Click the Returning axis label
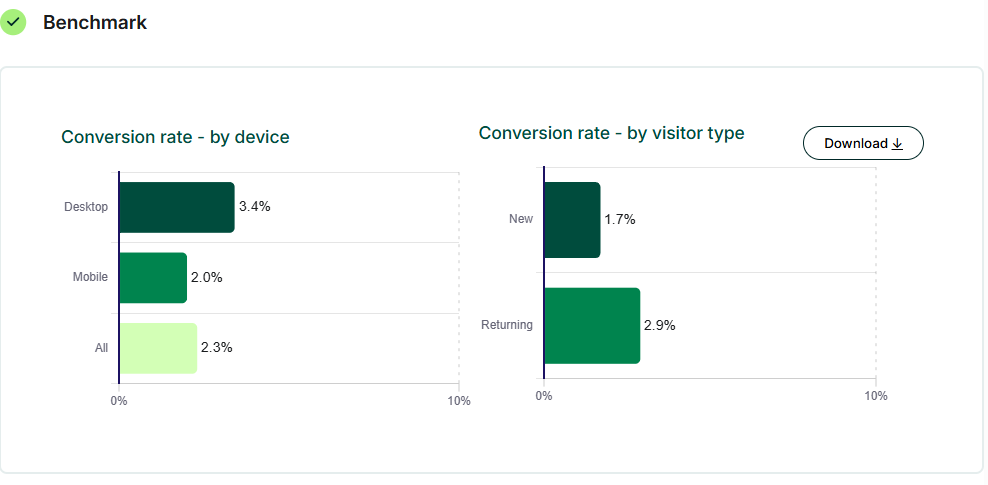The height and width of the screenshot is (485, 988). pos(507,325)
